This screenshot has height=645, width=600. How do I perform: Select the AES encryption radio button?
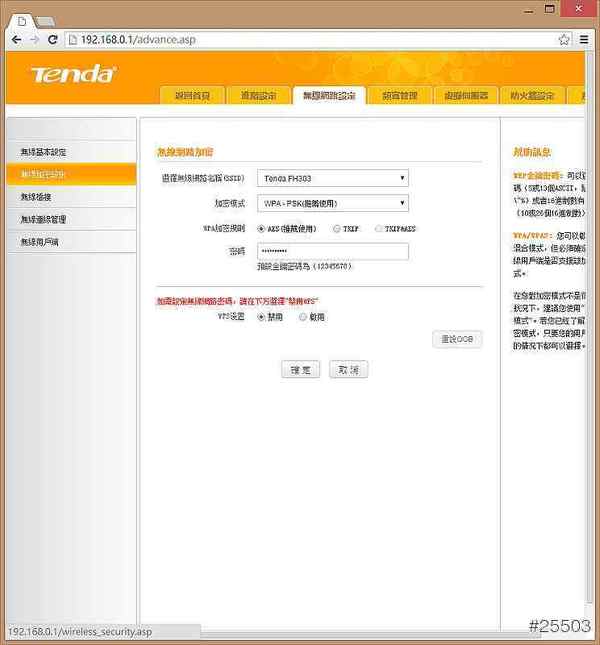261,229
